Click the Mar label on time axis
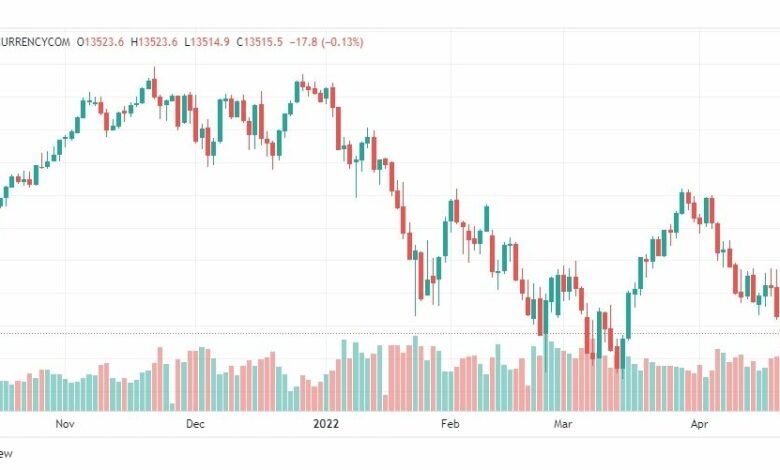The width and height of the screenshot is (780, 470). pos(563,424)
